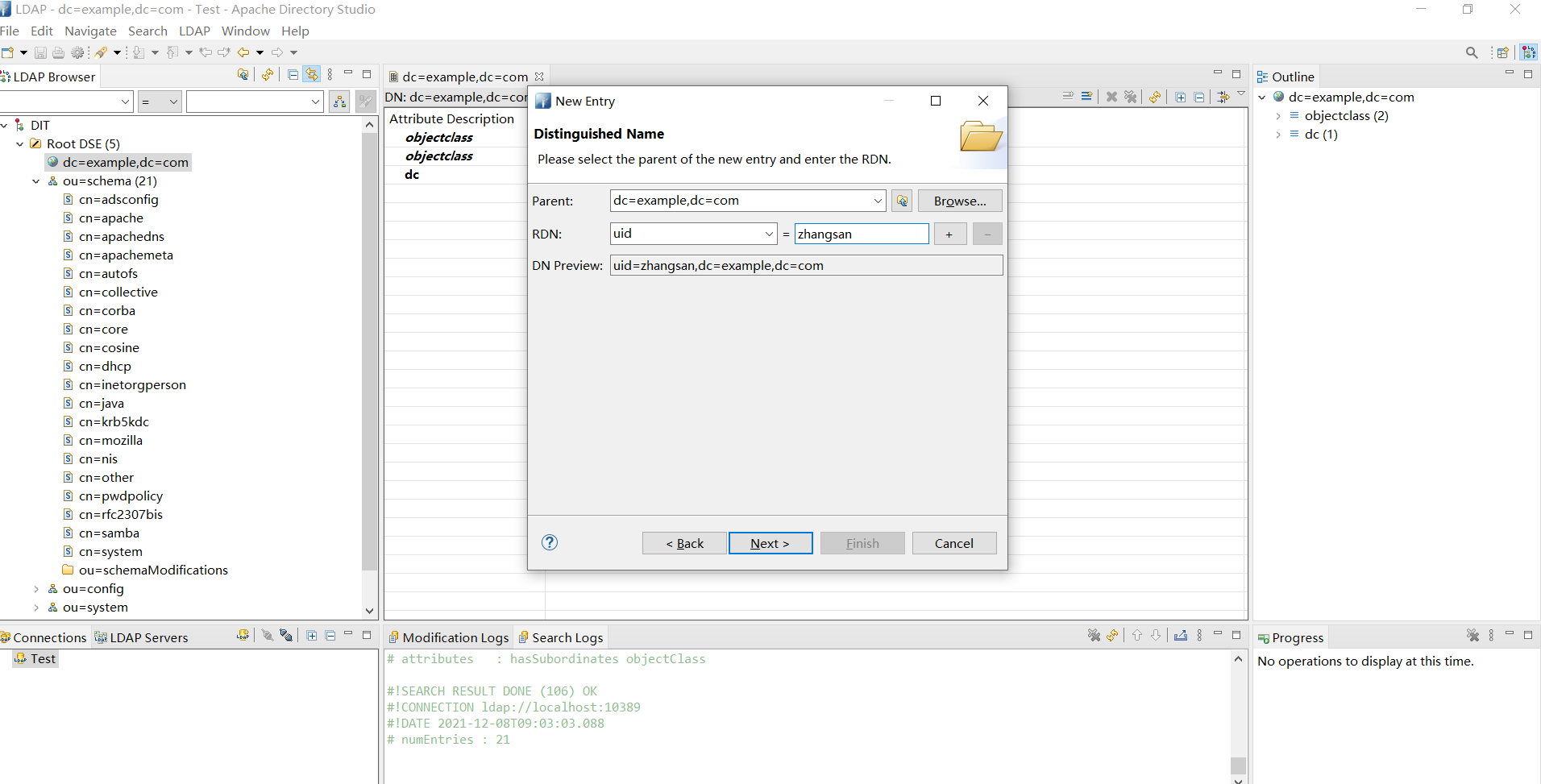Click the yellow Back navigation arrow

[x=243, y=52]
